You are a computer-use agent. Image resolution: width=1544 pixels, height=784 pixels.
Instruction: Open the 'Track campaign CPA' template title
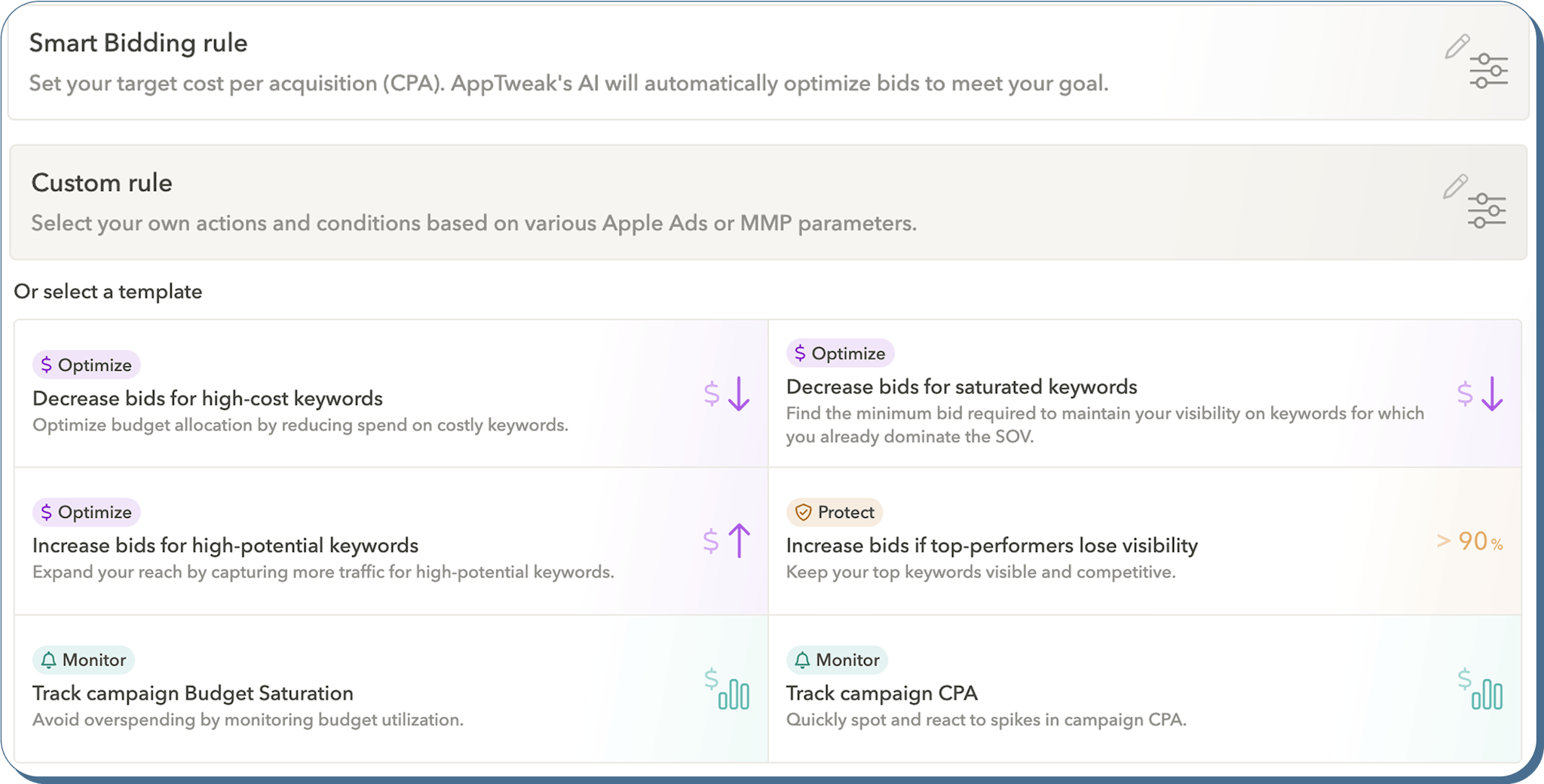pyautogui.click(x=881, y=693)
